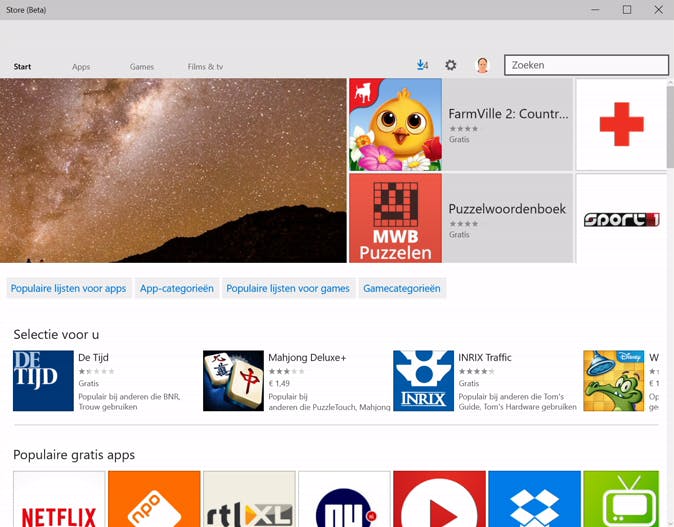This screenshot has width=674, height=527.
Task: Switch to the Start tab
Action: (22, 67)
